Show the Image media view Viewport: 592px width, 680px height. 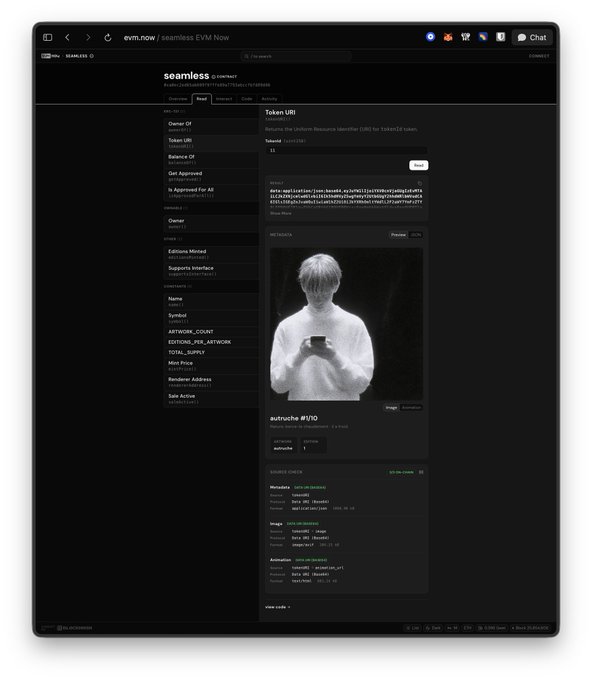[391, 408]
